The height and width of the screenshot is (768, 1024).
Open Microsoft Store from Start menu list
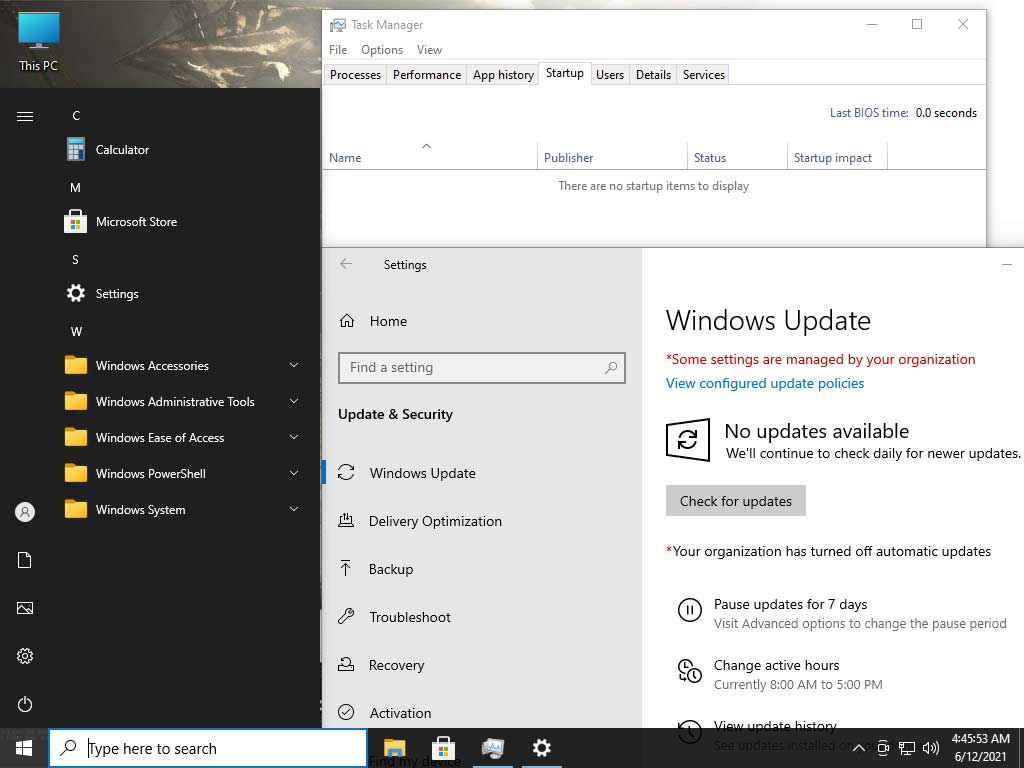coord(136,221)
